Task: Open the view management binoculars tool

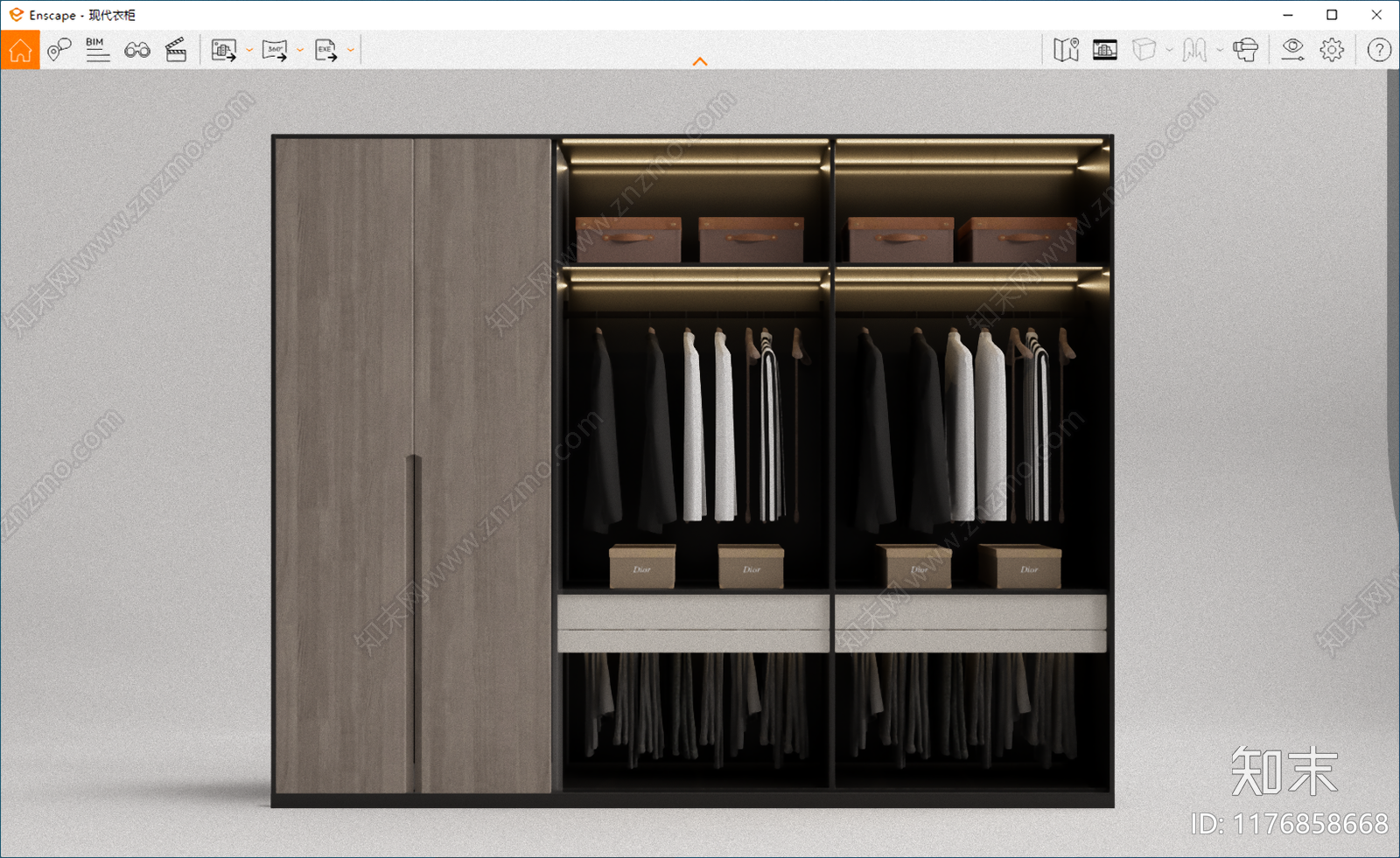Action: click(136, 50)
